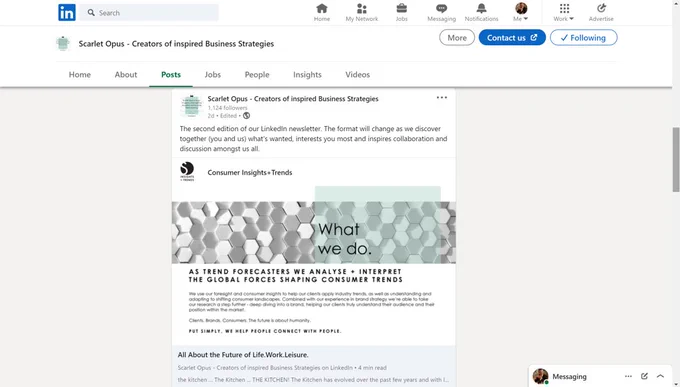680x387 pixels.
Task: Open the Consumer Insights+Trends newsletter link
Action: (250, 173)
